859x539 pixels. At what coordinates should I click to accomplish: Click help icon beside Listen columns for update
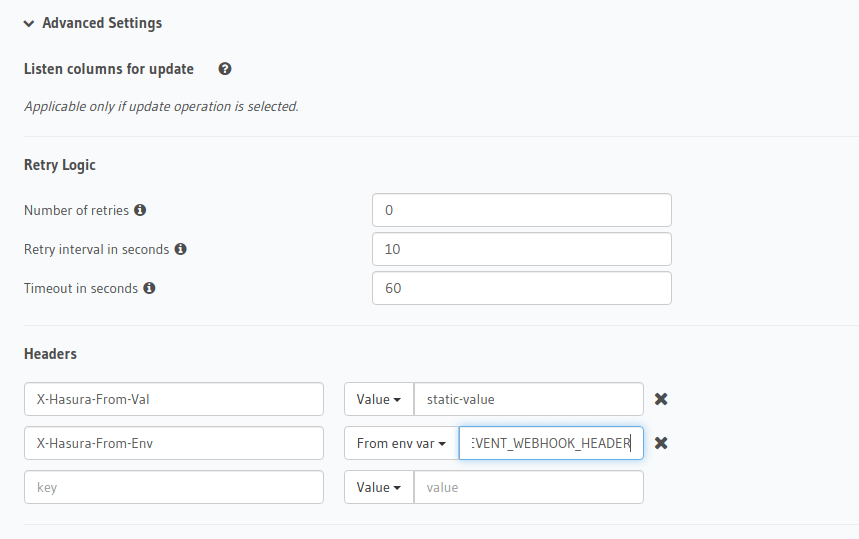pos(225,69)
